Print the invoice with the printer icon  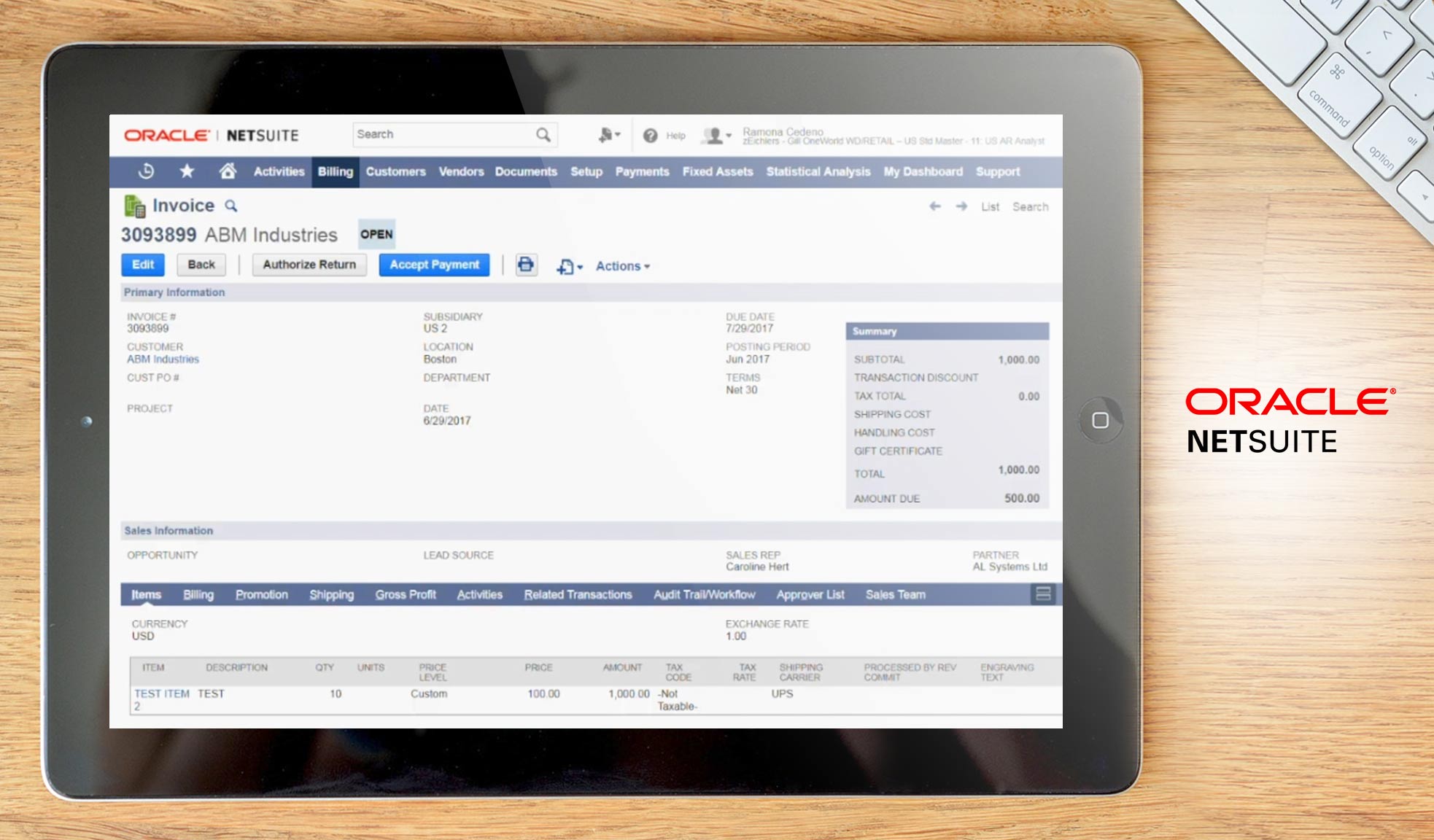click(x=526, y=266)
